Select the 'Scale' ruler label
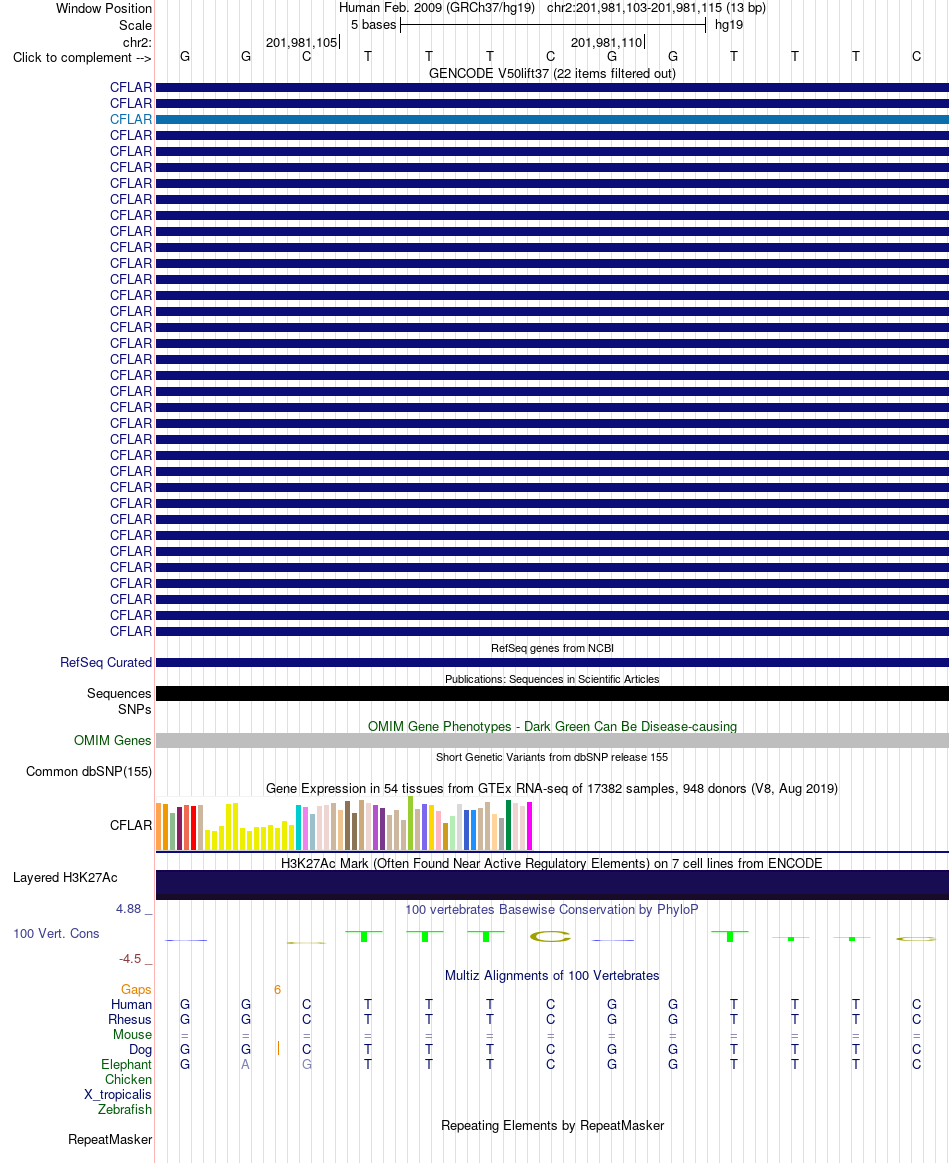Image resolution: width=950 pixels, height=1163 pixels. click(135, 25)
